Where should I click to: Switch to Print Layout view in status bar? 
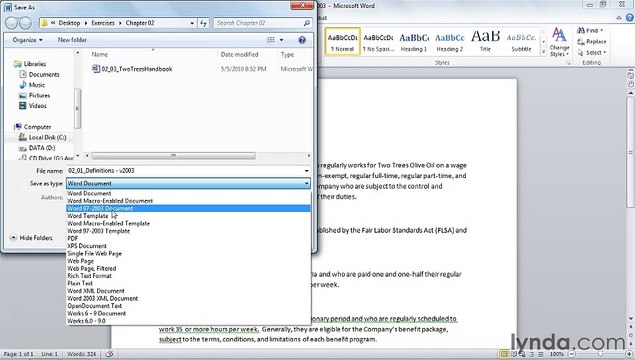click(x=505, y=354)
